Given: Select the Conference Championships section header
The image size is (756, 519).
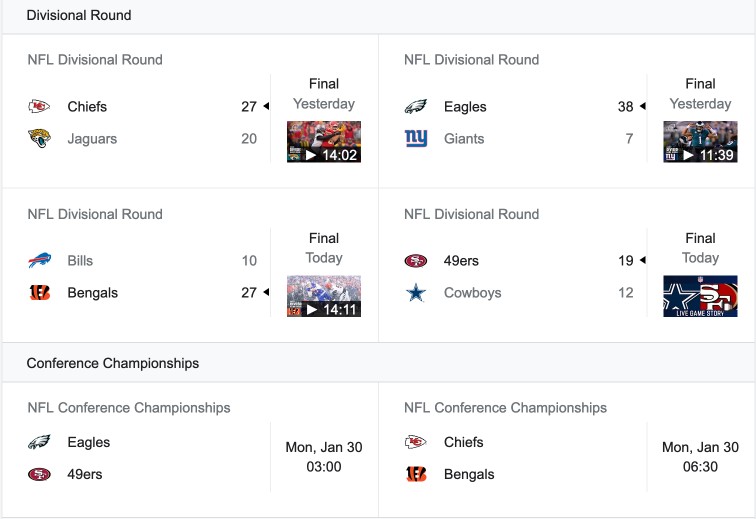Looking at the screenshot, I should [112, 363].
